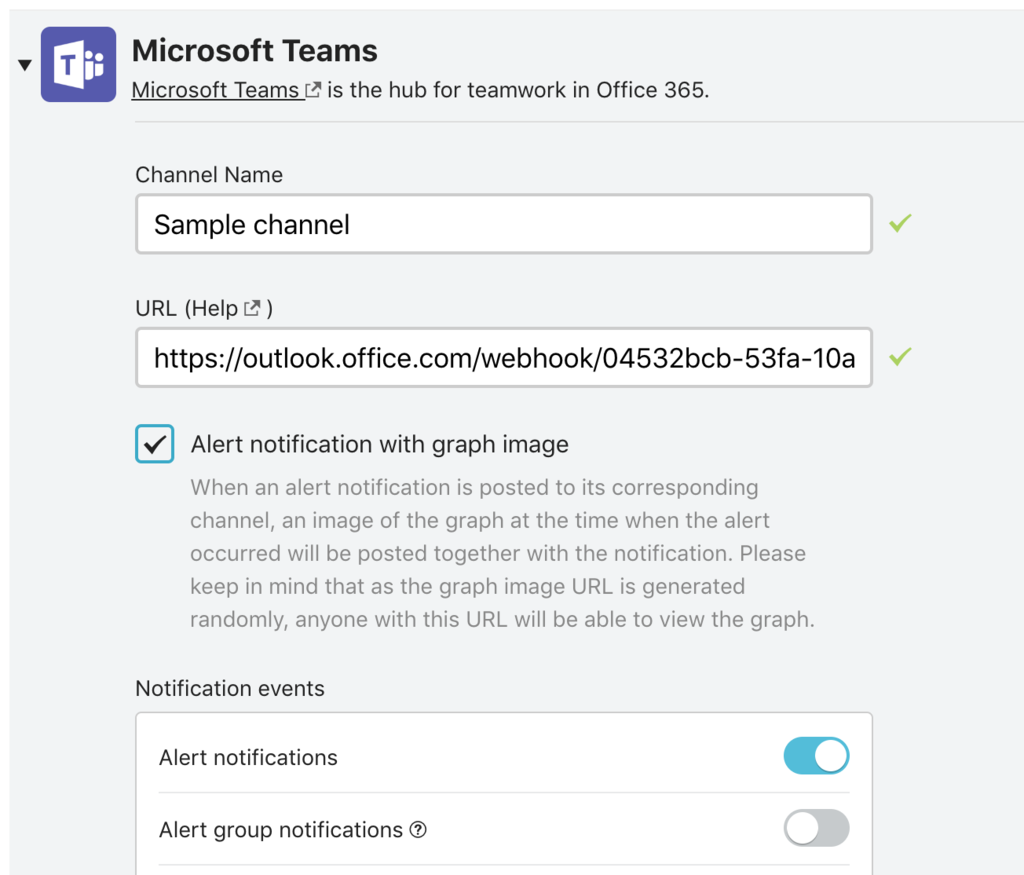The height and width of the screenshot is (875, 1024).
Task: Click the Alert notifications row label
Action: [x=248, y=757]
